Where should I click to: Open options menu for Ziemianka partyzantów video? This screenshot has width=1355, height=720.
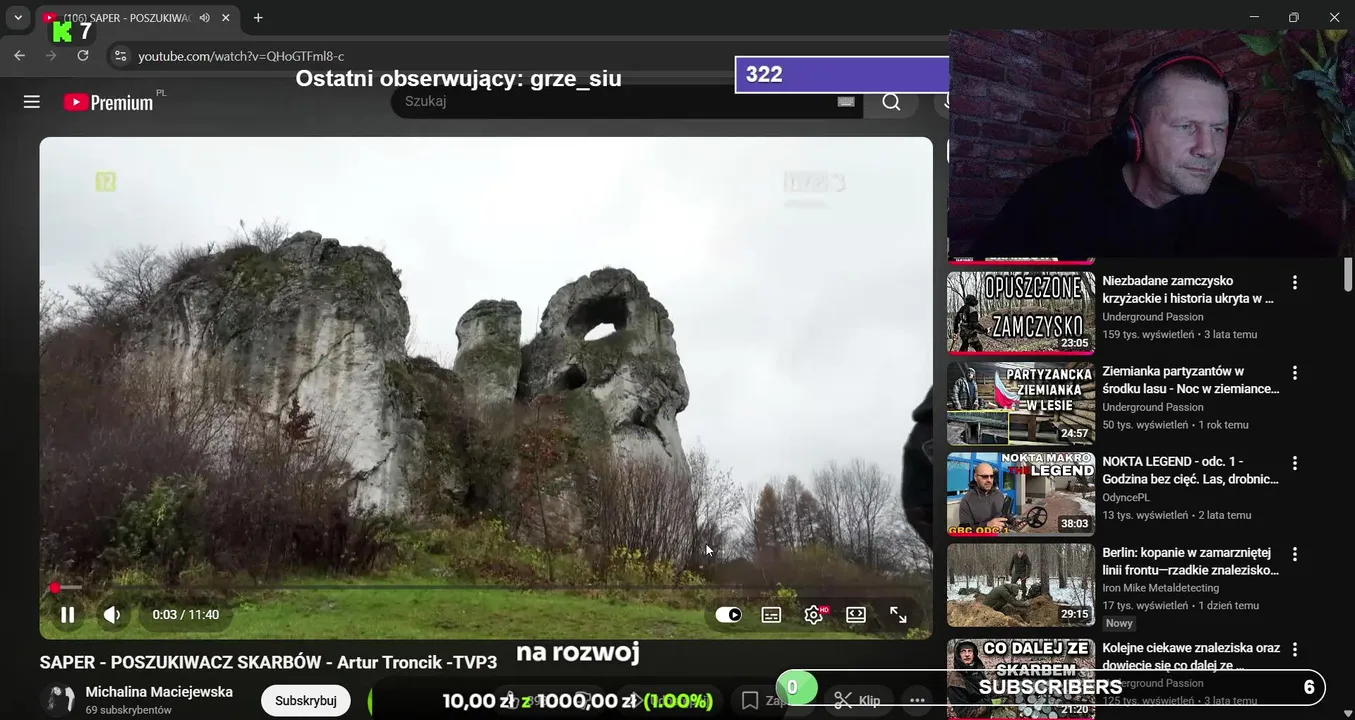(x=1295, y=373)
